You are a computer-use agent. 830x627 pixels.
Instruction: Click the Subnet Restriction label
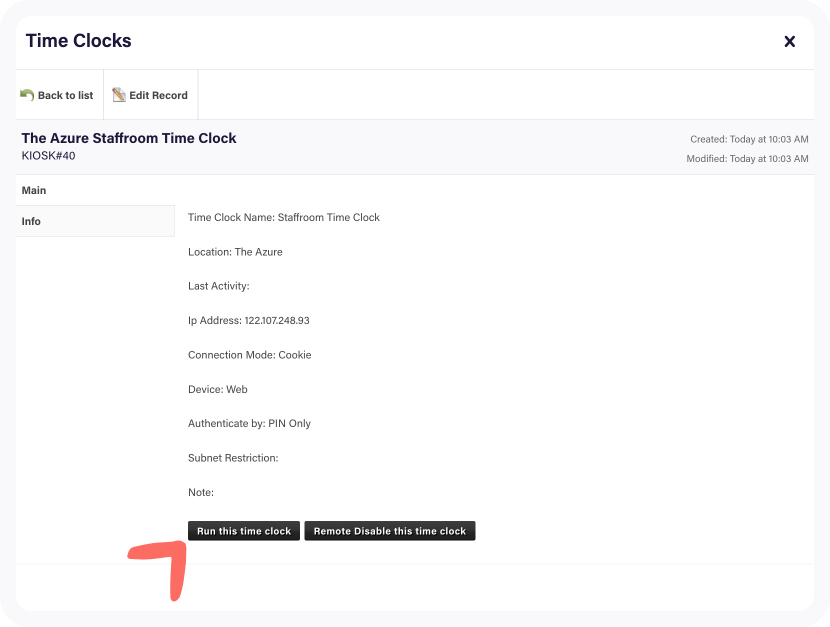point(233,458)
